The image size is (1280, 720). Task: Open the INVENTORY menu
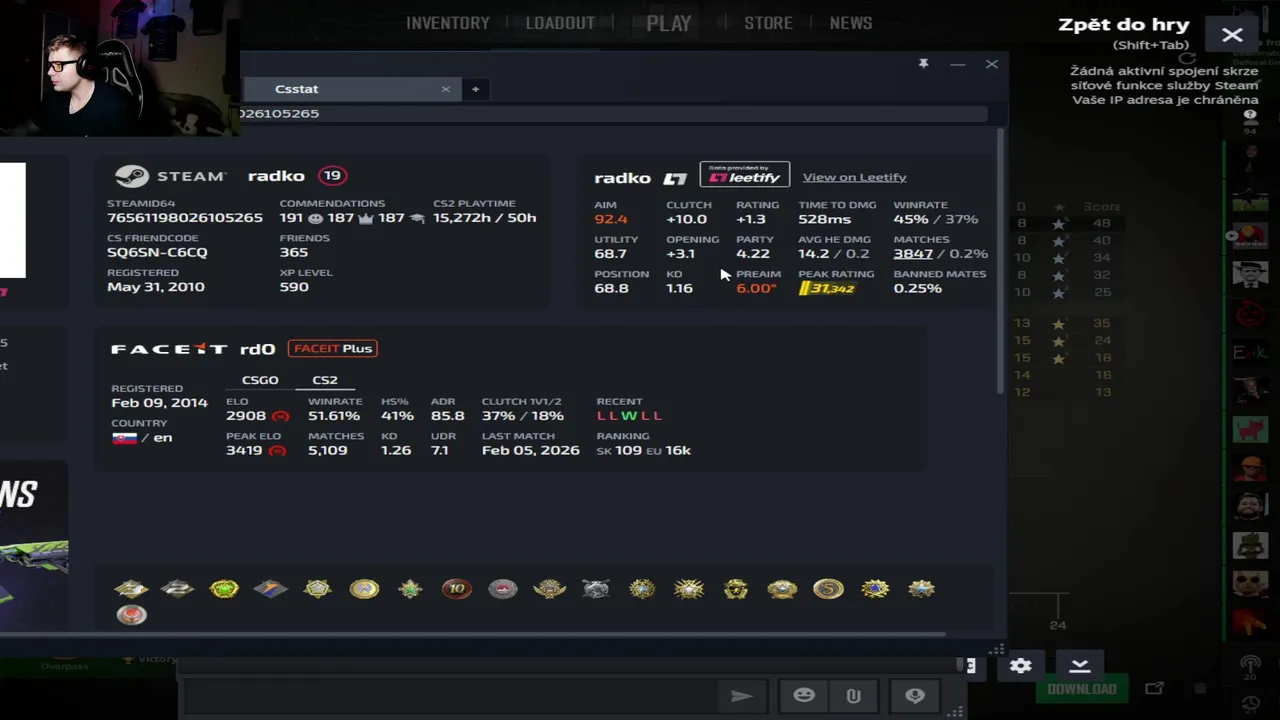447,23
